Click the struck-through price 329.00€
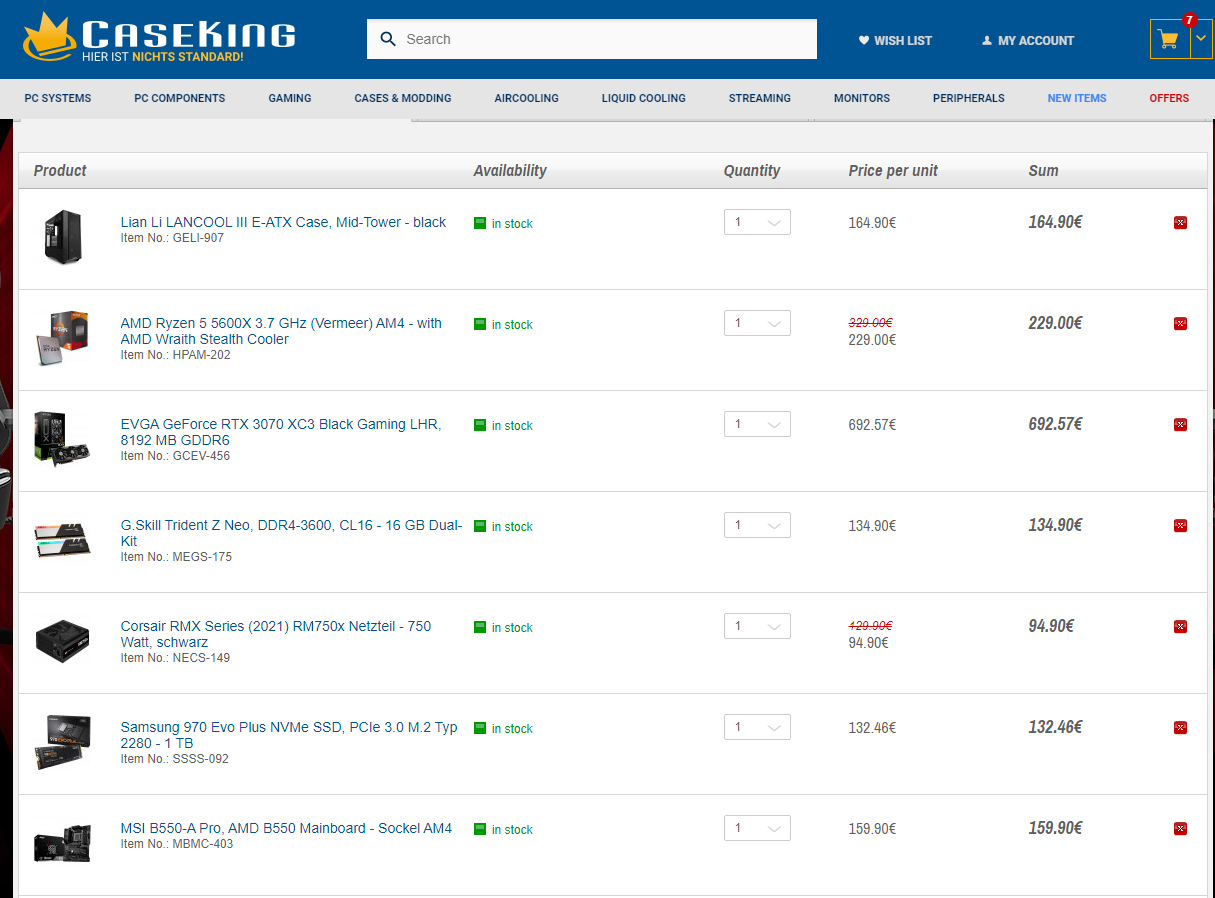This screenshot has height=898, width=1215. point(870,323)
